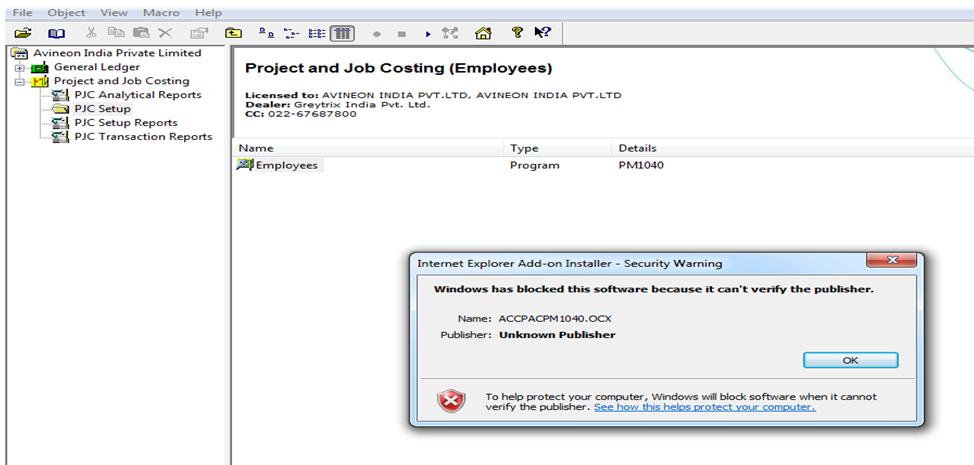The image size is (974, 465).
Task: Sort by the Name column header
Action: (368, 148)
